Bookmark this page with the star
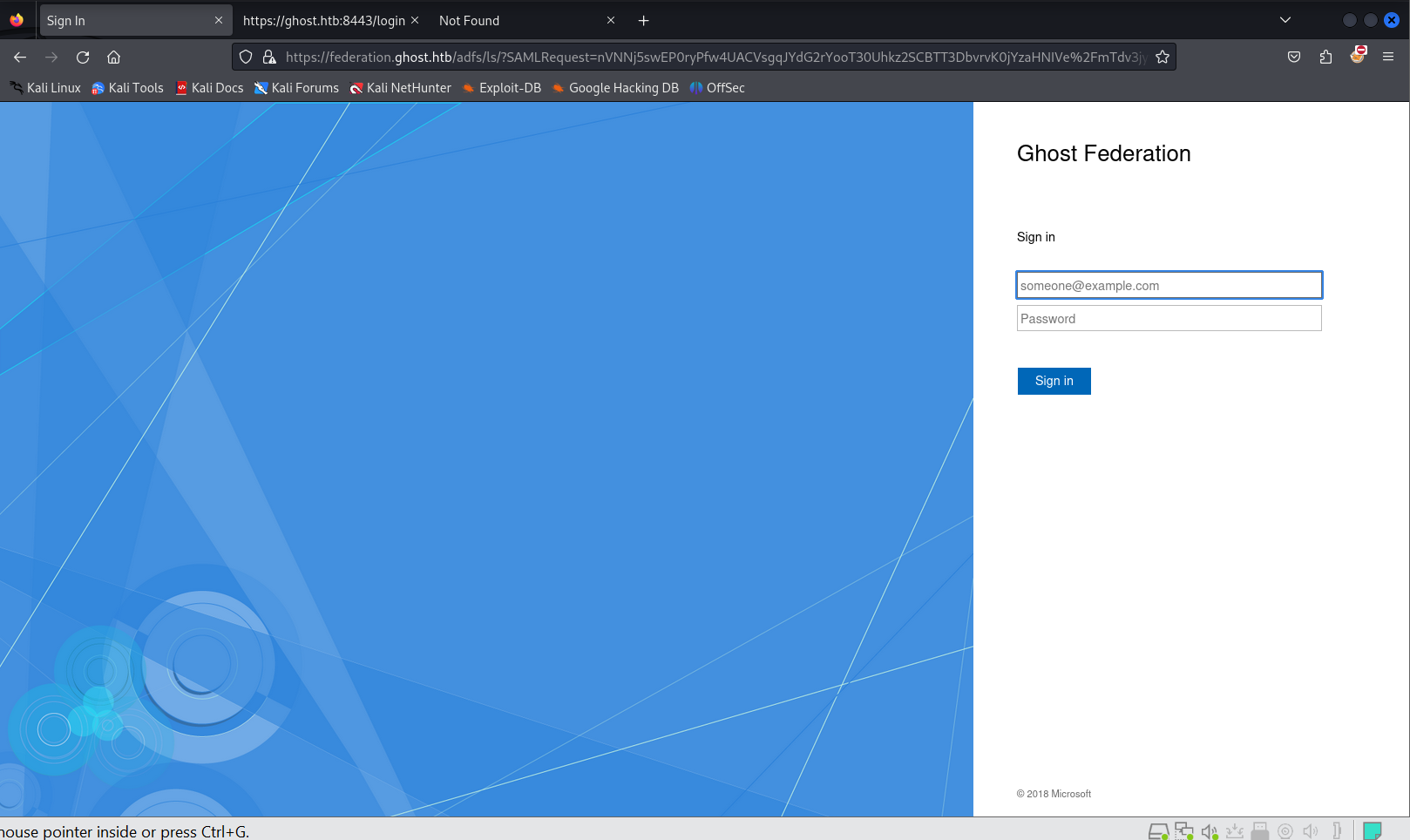 (1163, 57)
